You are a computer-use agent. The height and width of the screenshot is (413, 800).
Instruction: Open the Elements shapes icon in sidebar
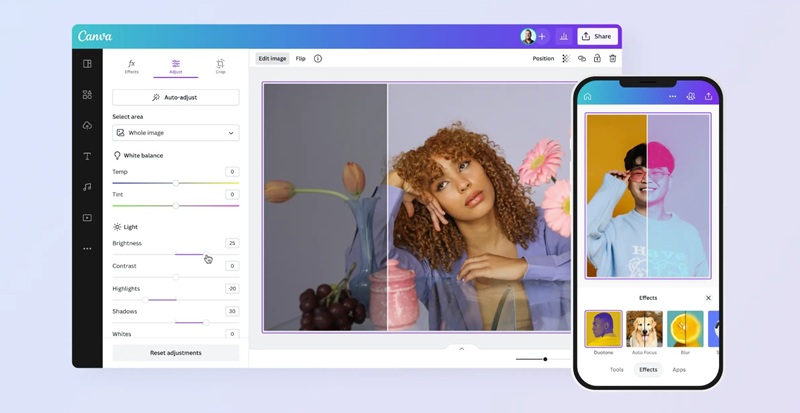(x=87, y=94)
